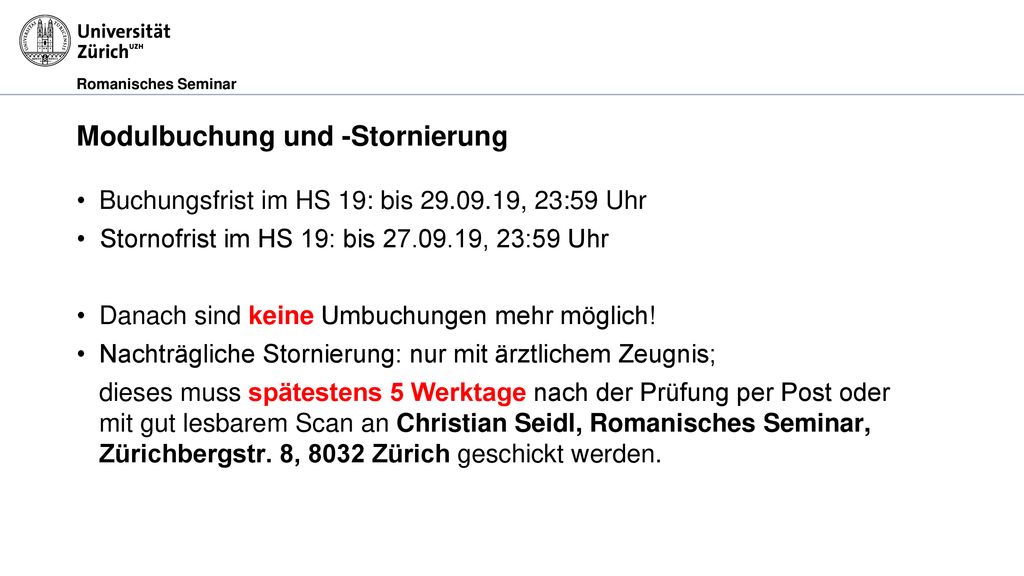Click the UZH superscript in the logo
Screen dimensions: 1024x576
[x=136, y=47]
